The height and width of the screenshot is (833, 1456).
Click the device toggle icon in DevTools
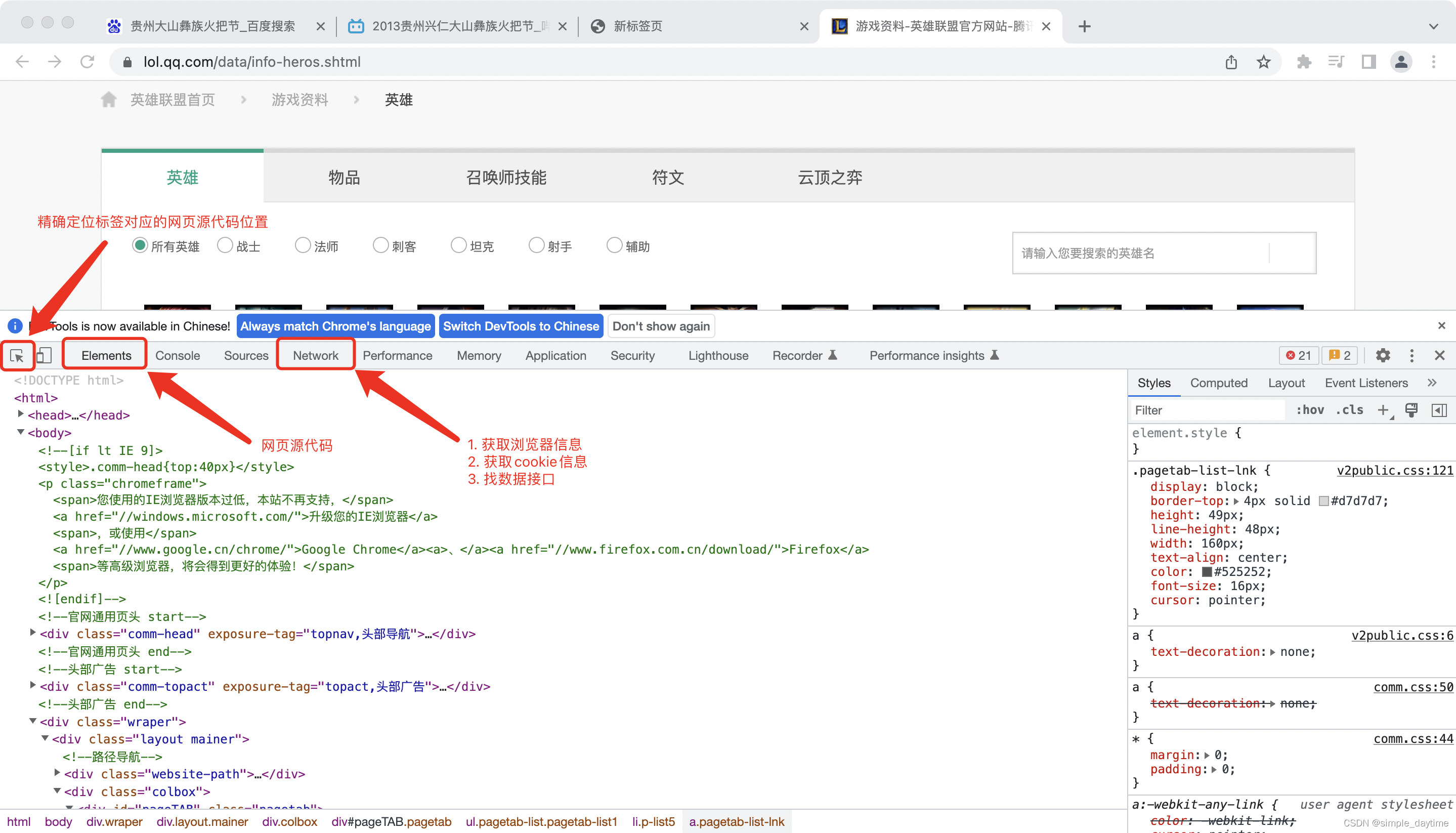[43, 355]
